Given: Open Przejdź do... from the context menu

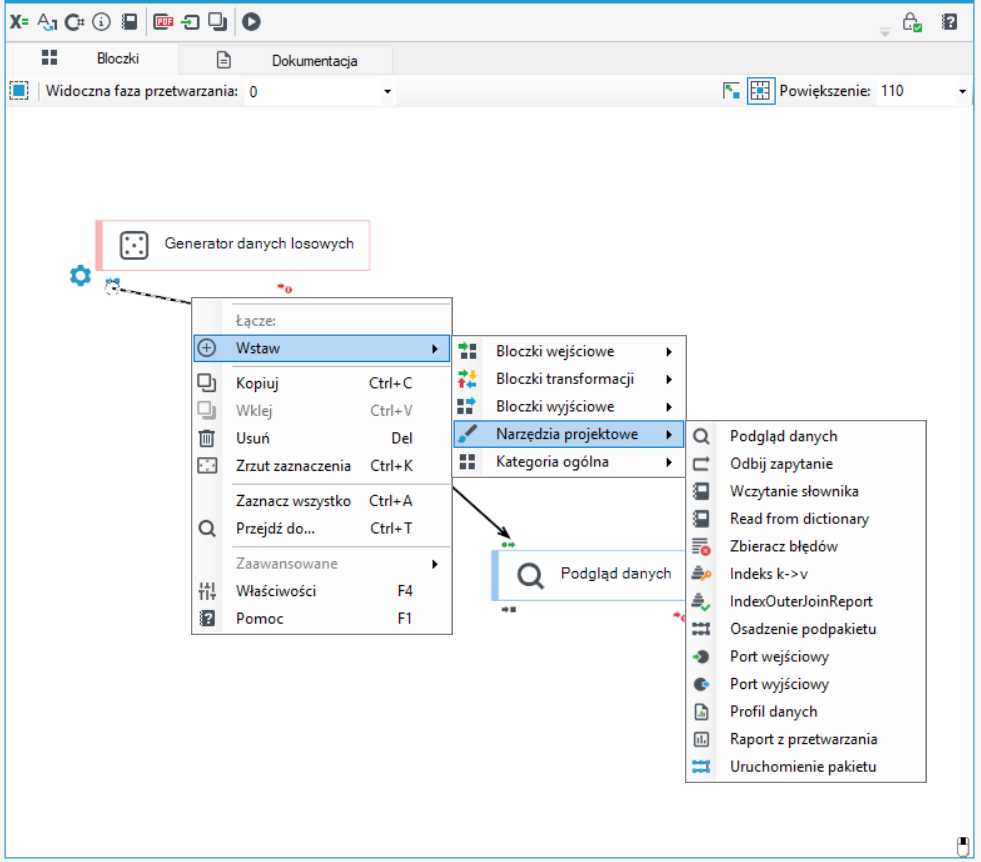Looking at the screenshot, I should [322, 528].
